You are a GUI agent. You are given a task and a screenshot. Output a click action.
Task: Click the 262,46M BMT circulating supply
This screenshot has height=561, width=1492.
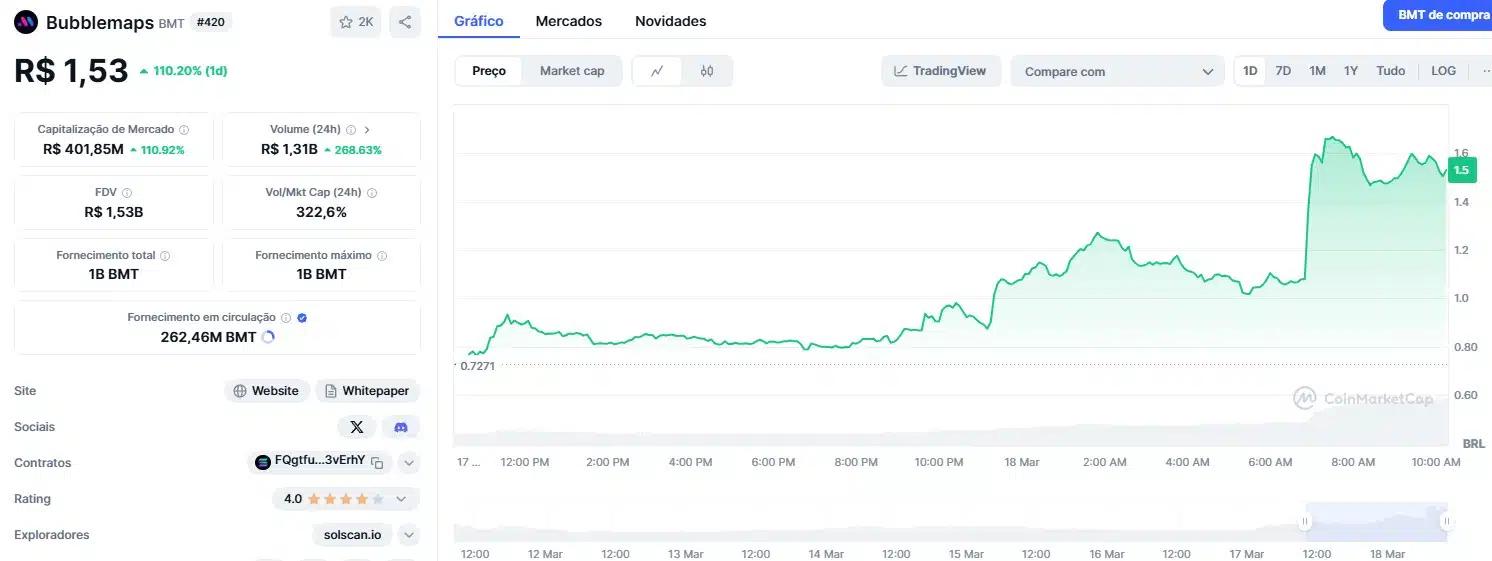pos(208,337)
